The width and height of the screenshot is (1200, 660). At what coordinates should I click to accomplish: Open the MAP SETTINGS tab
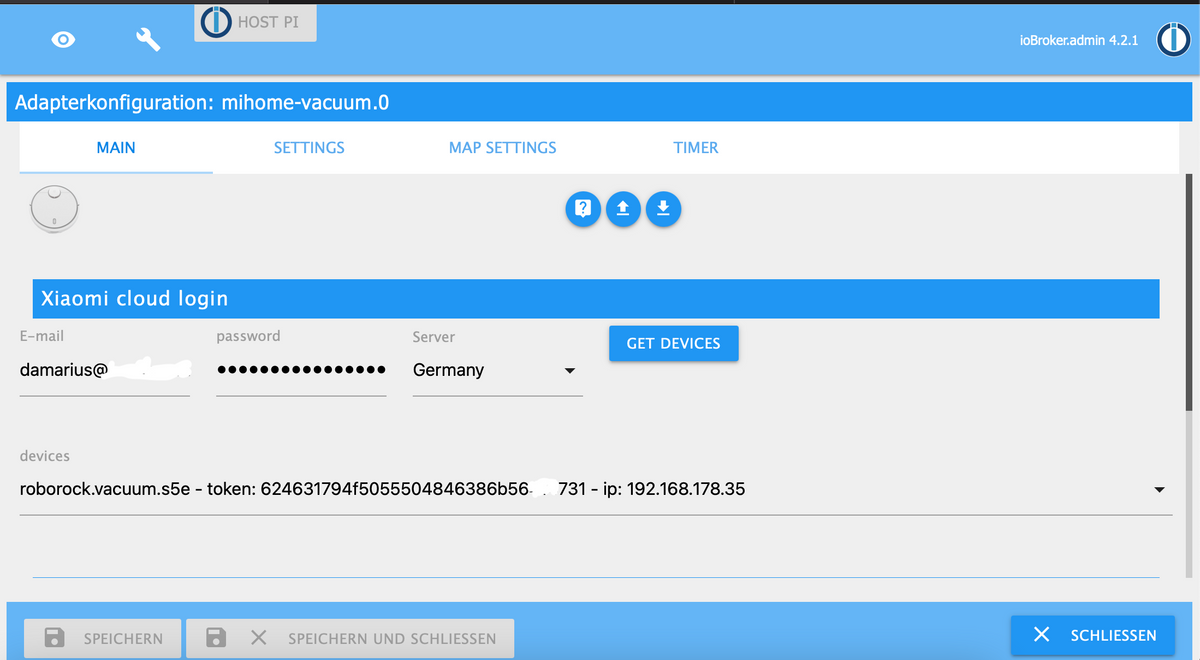coord(503,148)
